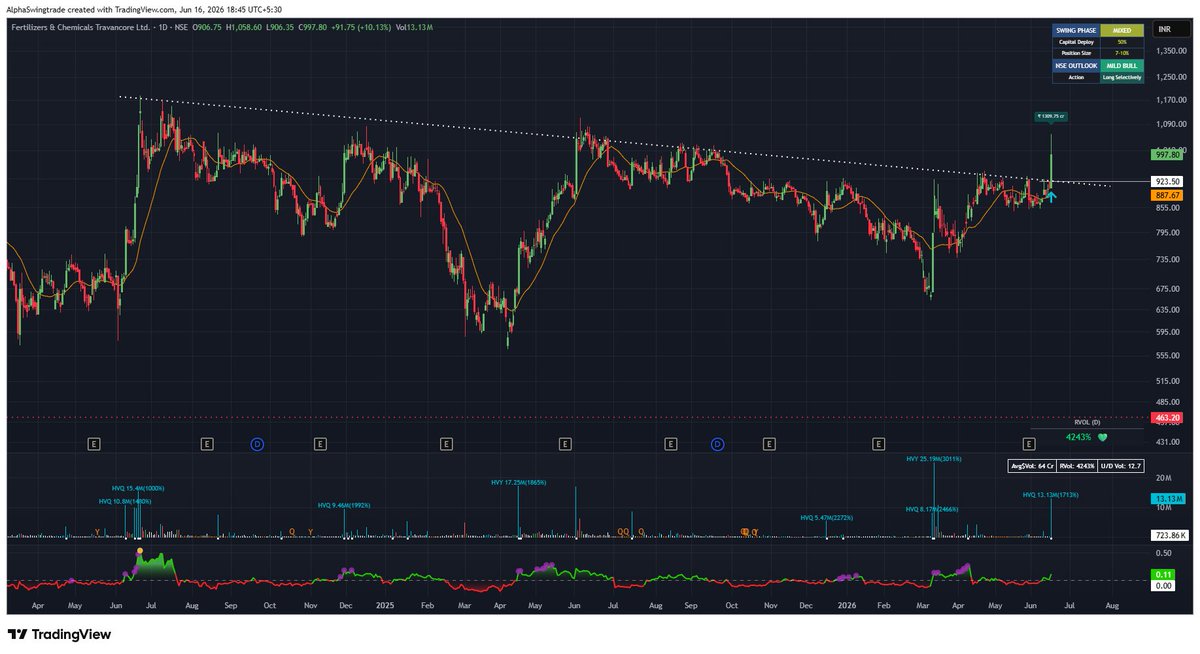Click the U/D Vol: 12.7 stat box
This screenshot has height=654, width=1200.
(1119, 466)
